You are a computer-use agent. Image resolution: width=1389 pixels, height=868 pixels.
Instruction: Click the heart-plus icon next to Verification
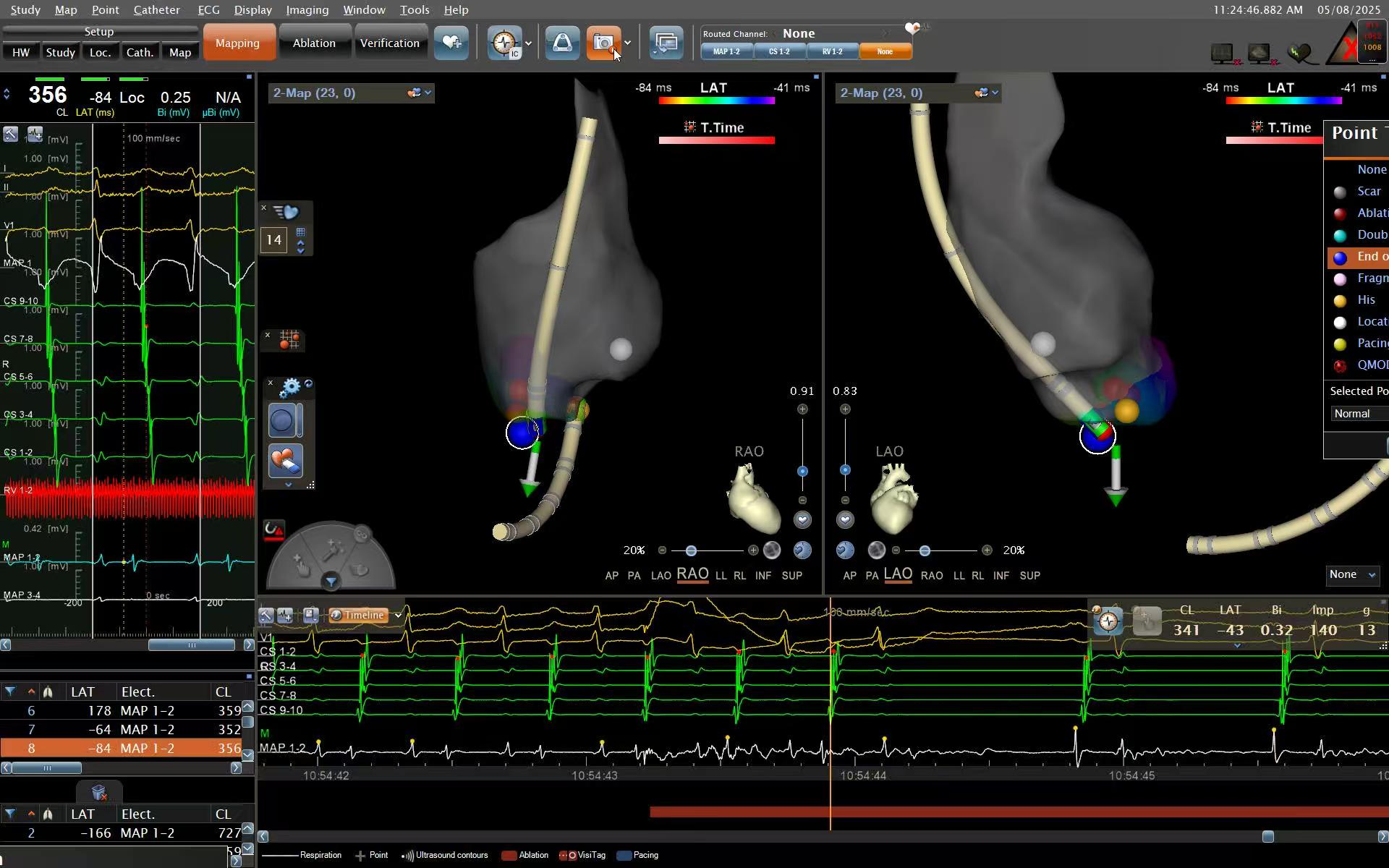[451, 43]
